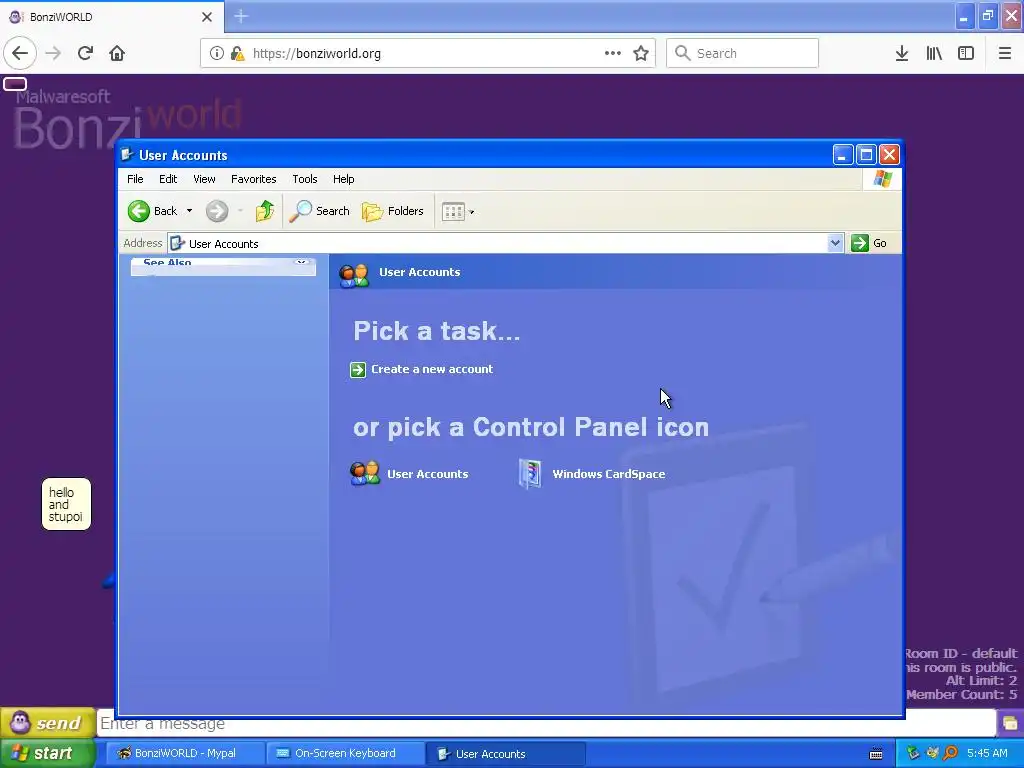Bookmark this page with the star icon

pyautogui.click(x=641, y=53)
